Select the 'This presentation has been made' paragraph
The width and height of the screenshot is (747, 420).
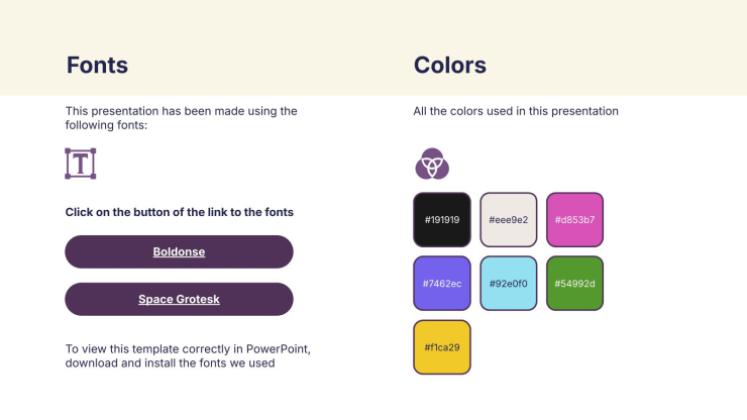(181, 118)
